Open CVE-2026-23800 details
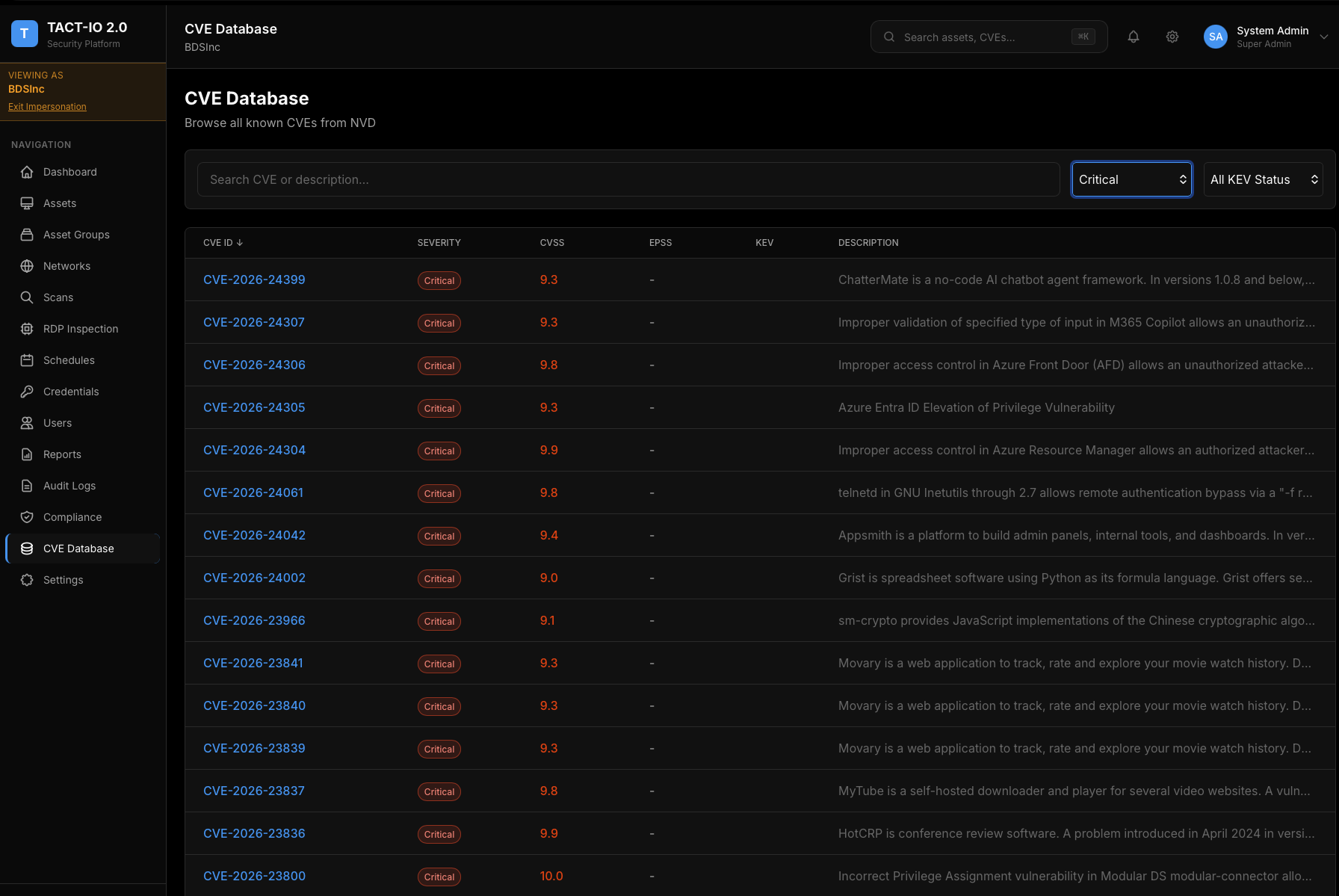This screenshot has width=1339, height=896. point(254,876)
